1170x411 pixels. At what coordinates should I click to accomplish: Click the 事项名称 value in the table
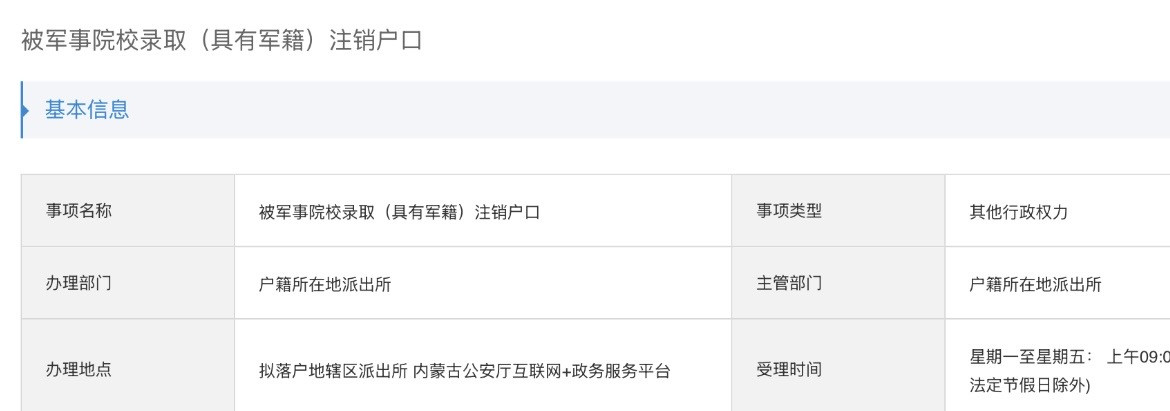point(399,212)
